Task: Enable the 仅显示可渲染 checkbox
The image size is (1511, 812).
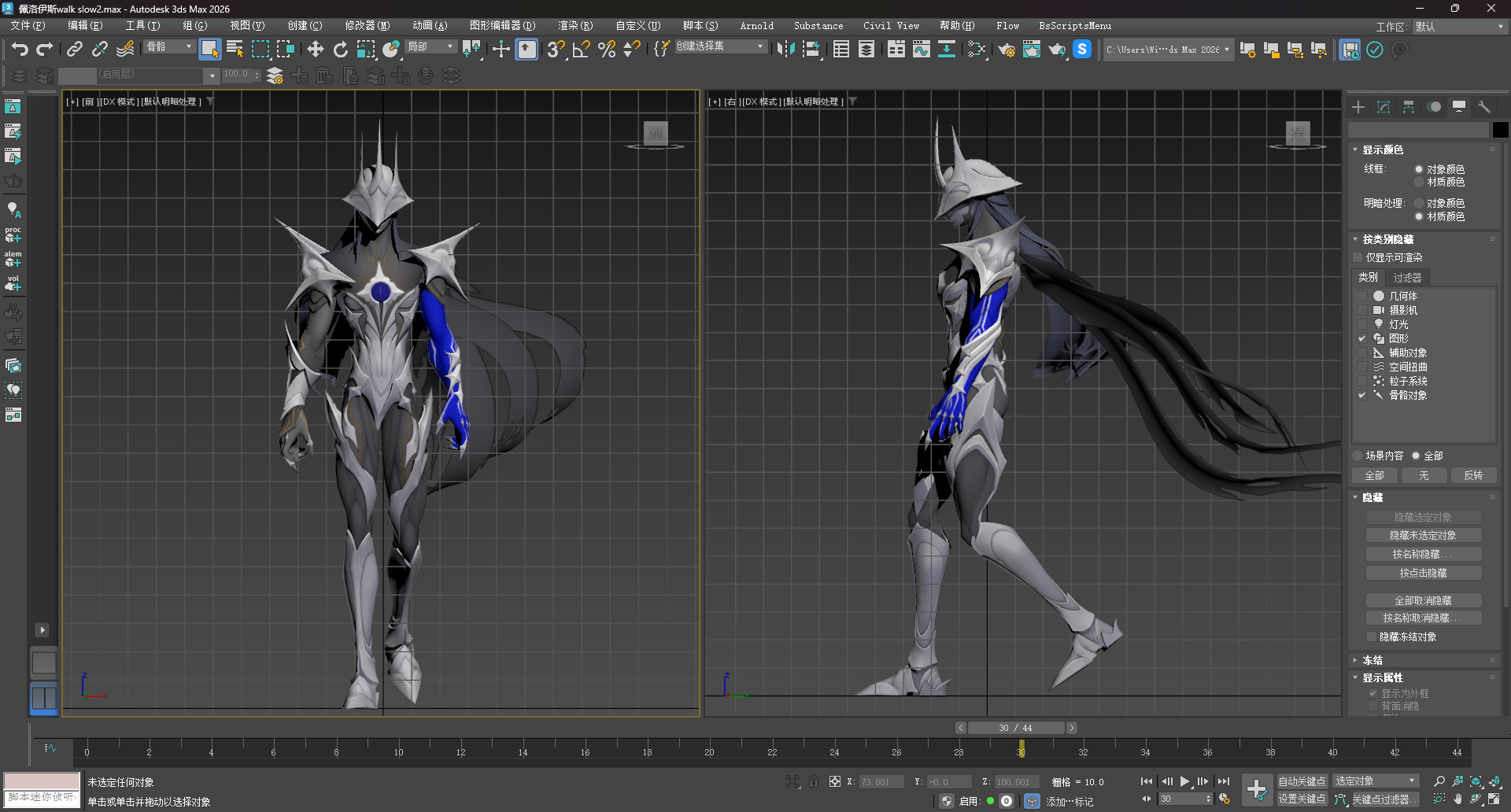Action: [1358, 257]
